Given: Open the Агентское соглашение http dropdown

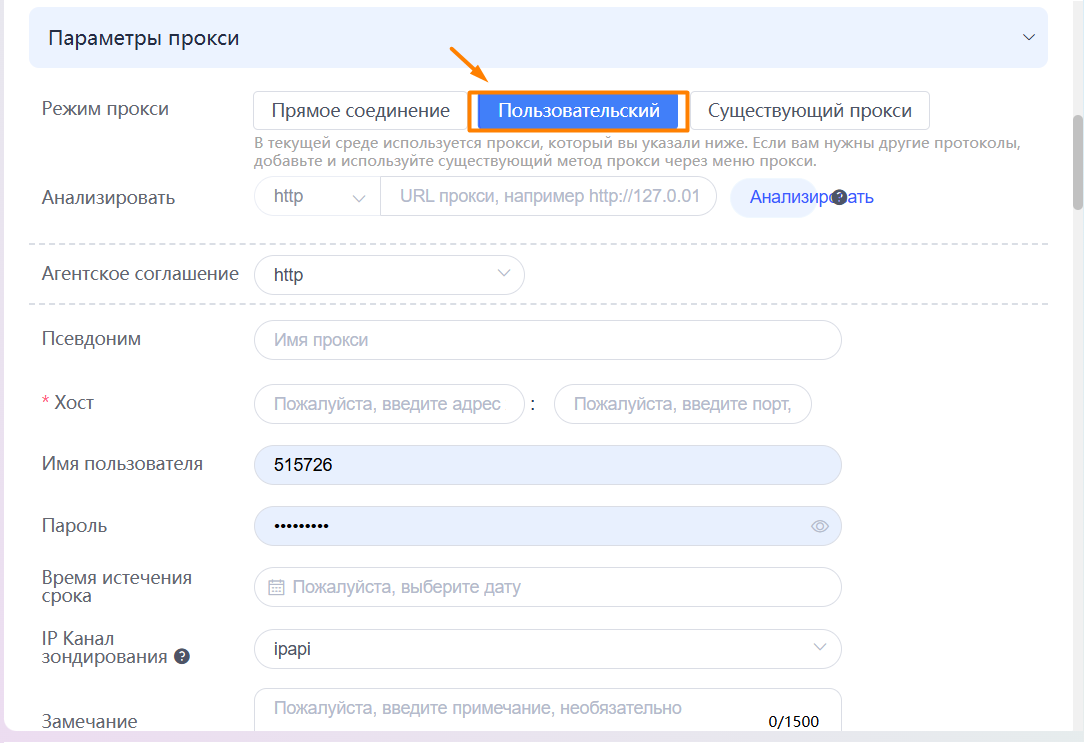Looking at the screenshot, I should click(x=389, y=275).
